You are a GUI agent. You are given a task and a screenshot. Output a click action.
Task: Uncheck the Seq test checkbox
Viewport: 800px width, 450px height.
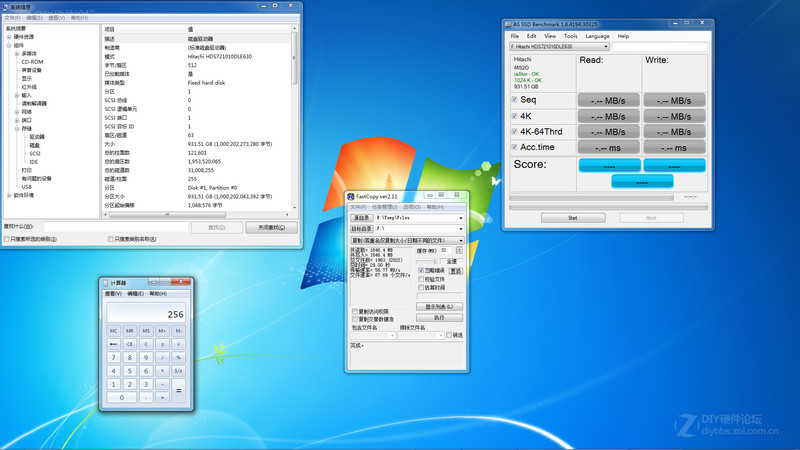tap(515, 100)
